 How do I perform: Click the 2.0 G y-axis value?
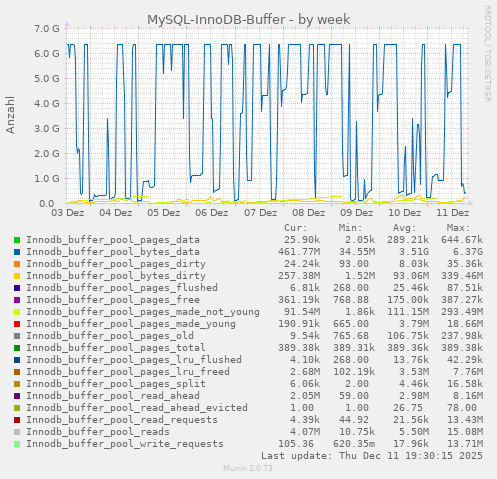coord(47,153)
